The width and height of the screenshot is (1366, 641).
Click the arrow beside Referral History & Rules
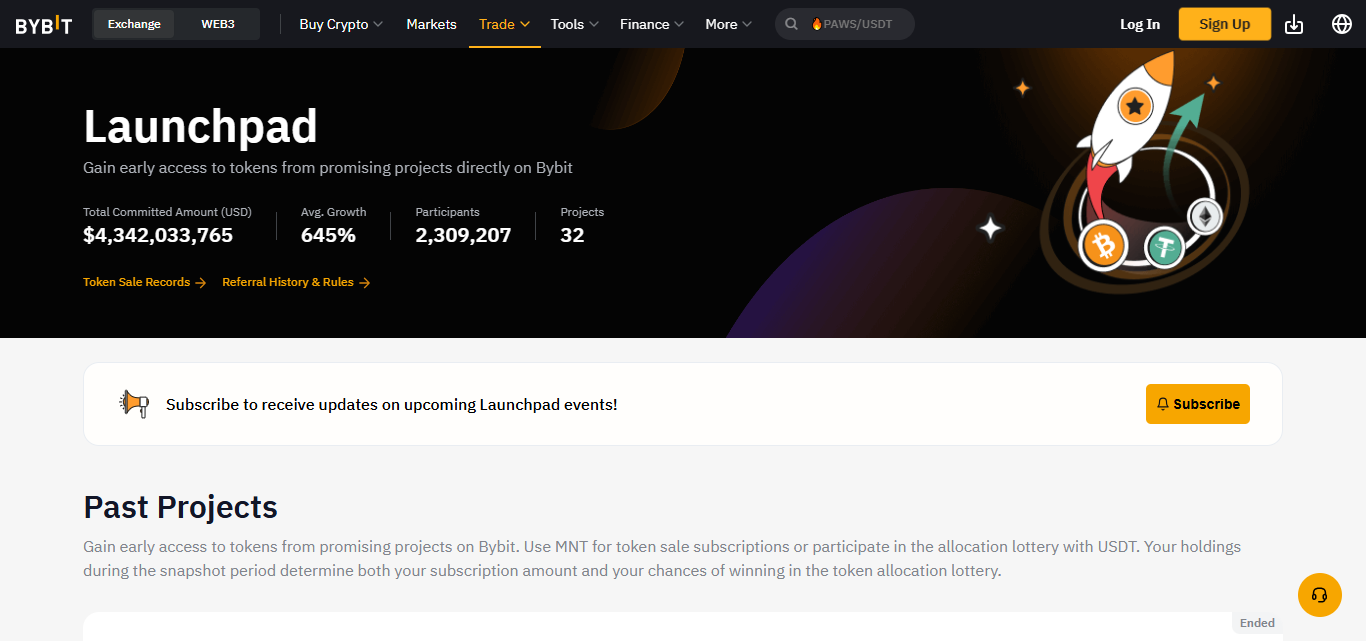[x=365, y=283]
